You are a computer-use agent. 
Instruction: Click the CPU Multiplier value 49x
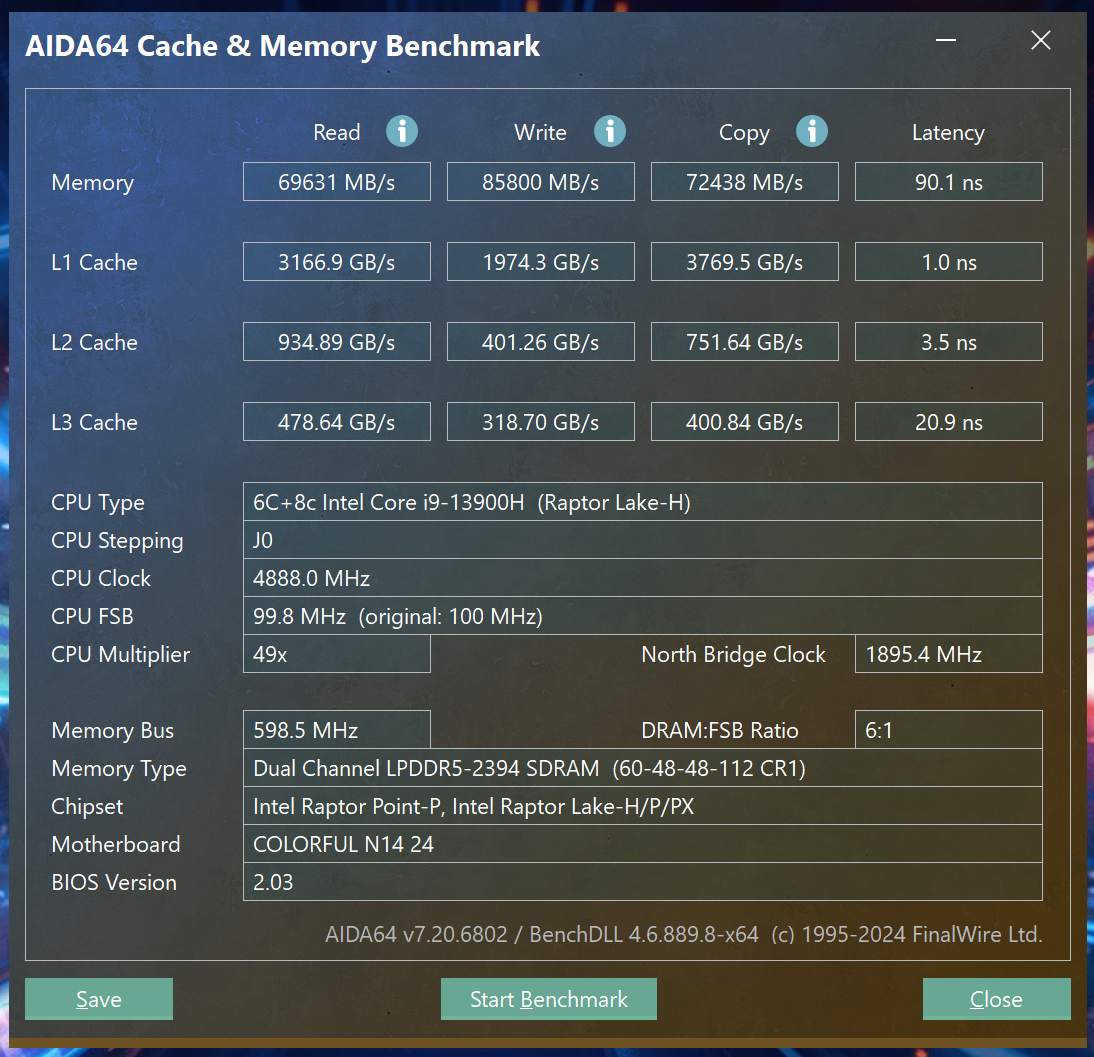tap(337, 654)
